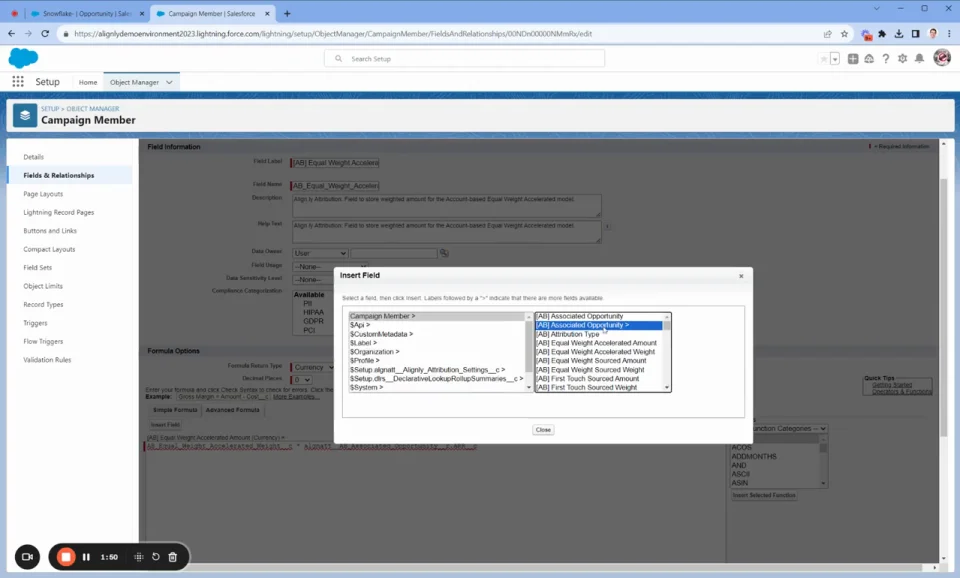Viewport: 960px width, 578px height.
Task: Click the Search Setup input field
Action: coord(465,59)
